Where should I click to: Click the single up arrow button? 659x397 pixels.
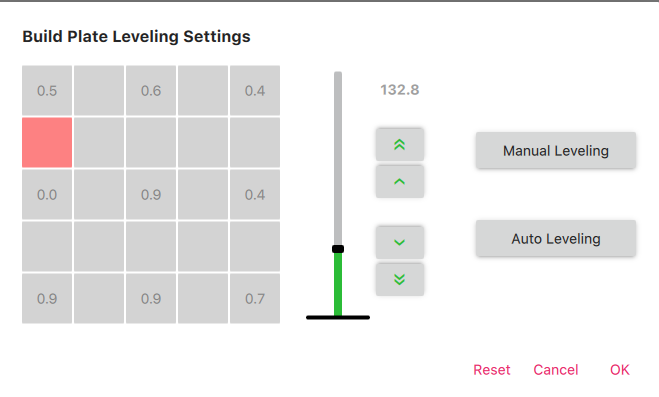point(400,181)
